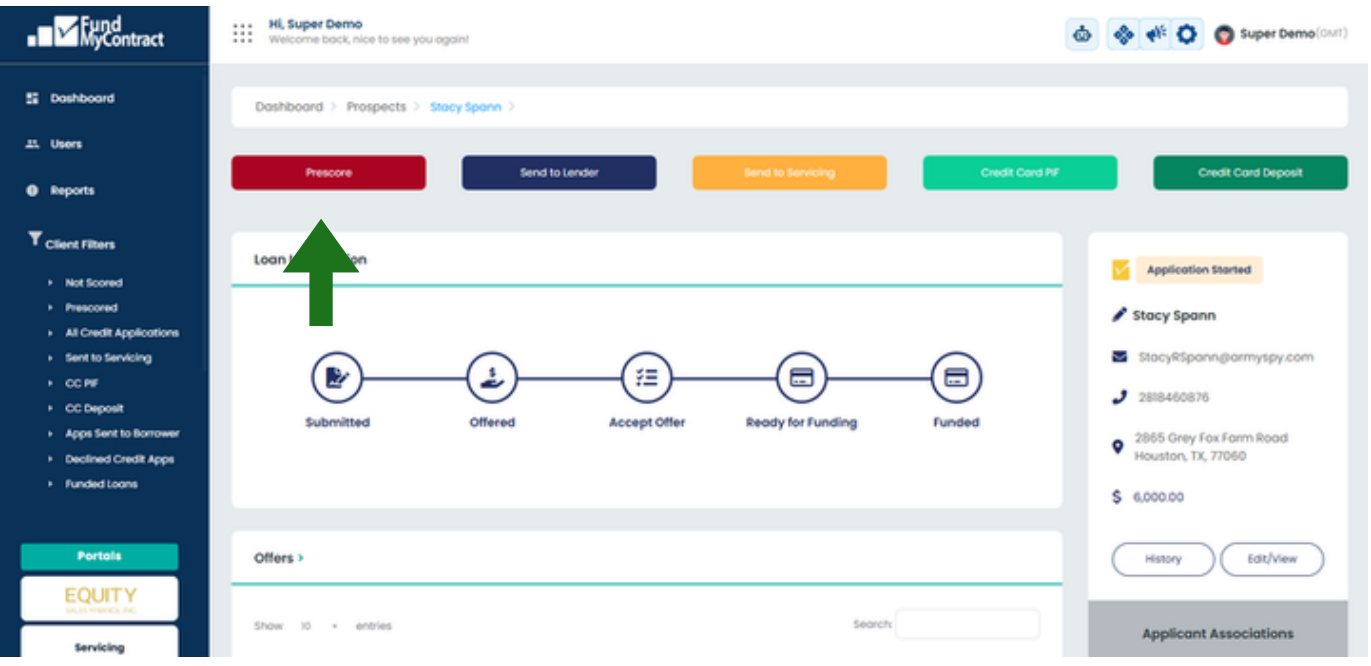1371x666 pixels.
Task: Click the robot assistant icon in header
Action: coord(1082,34)
